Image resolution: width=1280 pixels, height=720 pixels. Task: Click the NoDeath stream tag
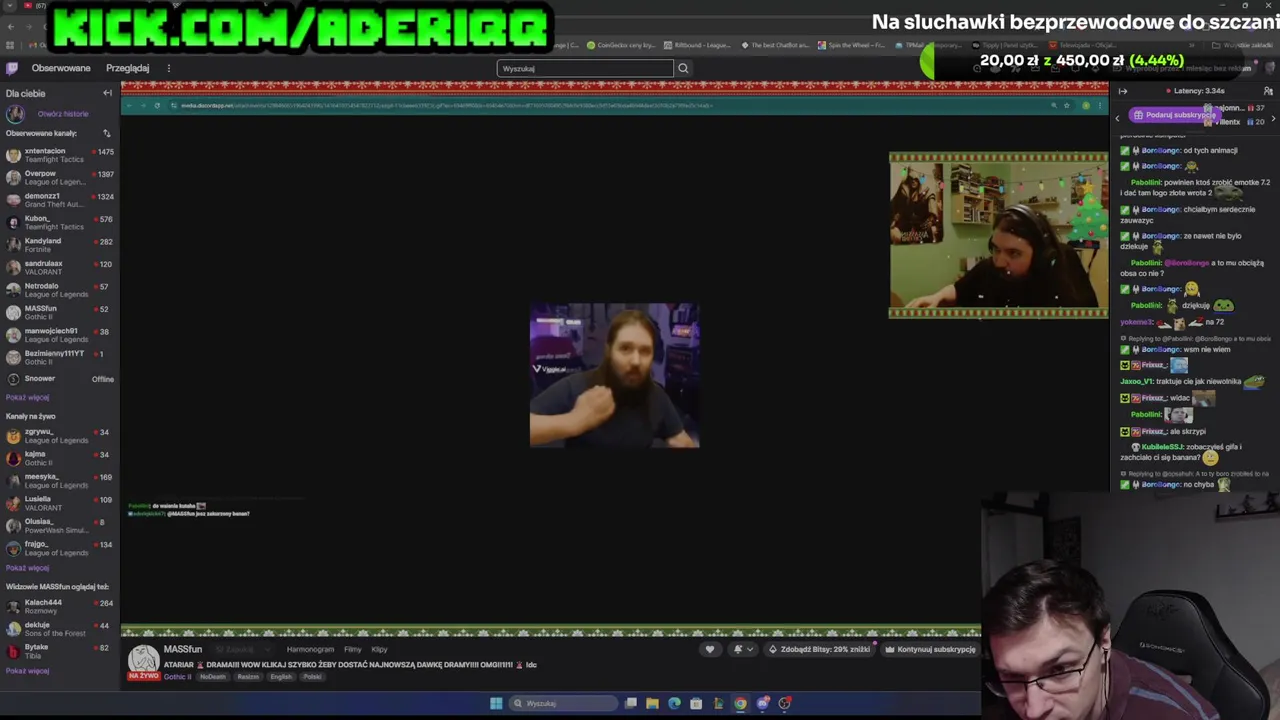coord(212,677)
